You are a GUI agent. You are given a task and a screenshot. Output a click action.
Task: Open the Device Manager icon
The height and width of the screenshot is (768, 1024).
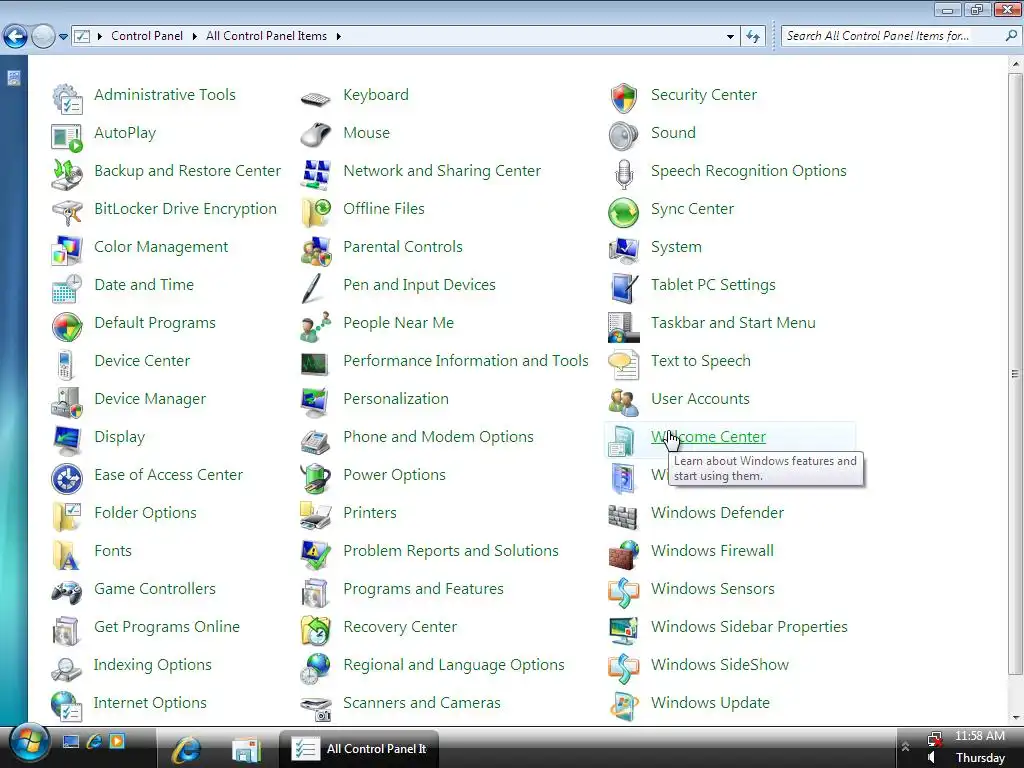67,402
